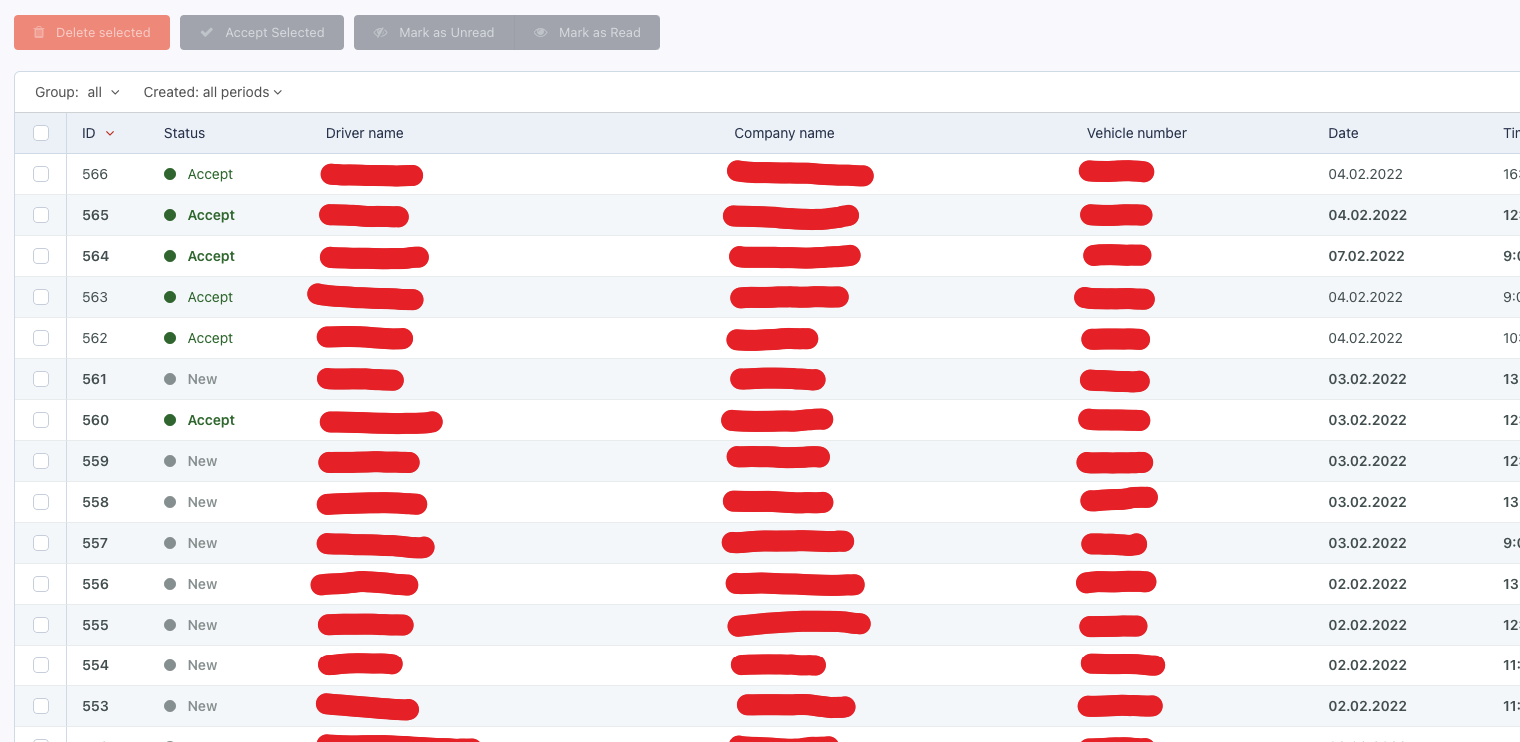Click the crossed-eye icon on Mark as Unread
Viewport: 1520px width, 742px height.
click(x=380, y=32)
